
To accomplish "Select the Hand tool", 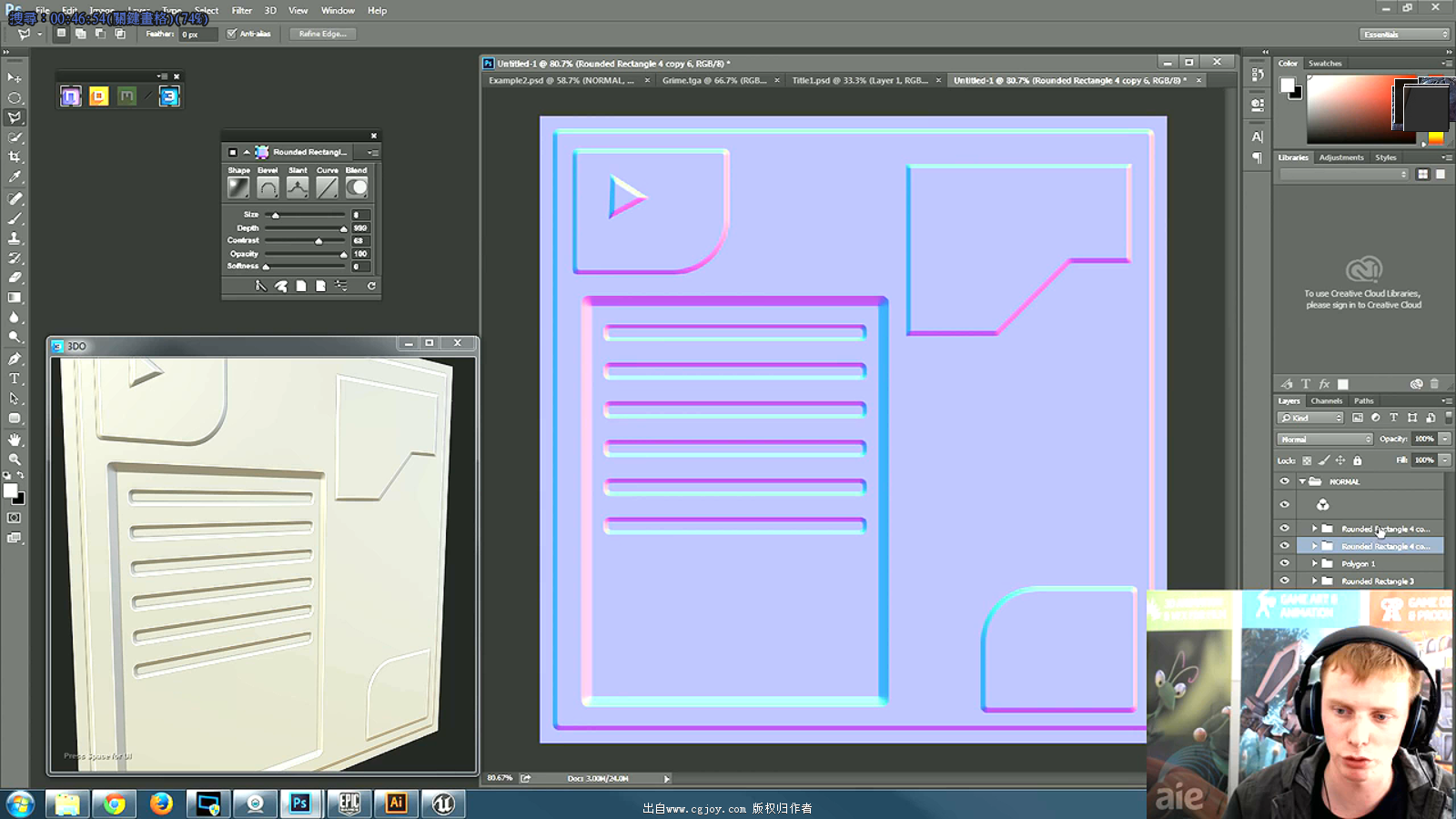I will 15,440.
